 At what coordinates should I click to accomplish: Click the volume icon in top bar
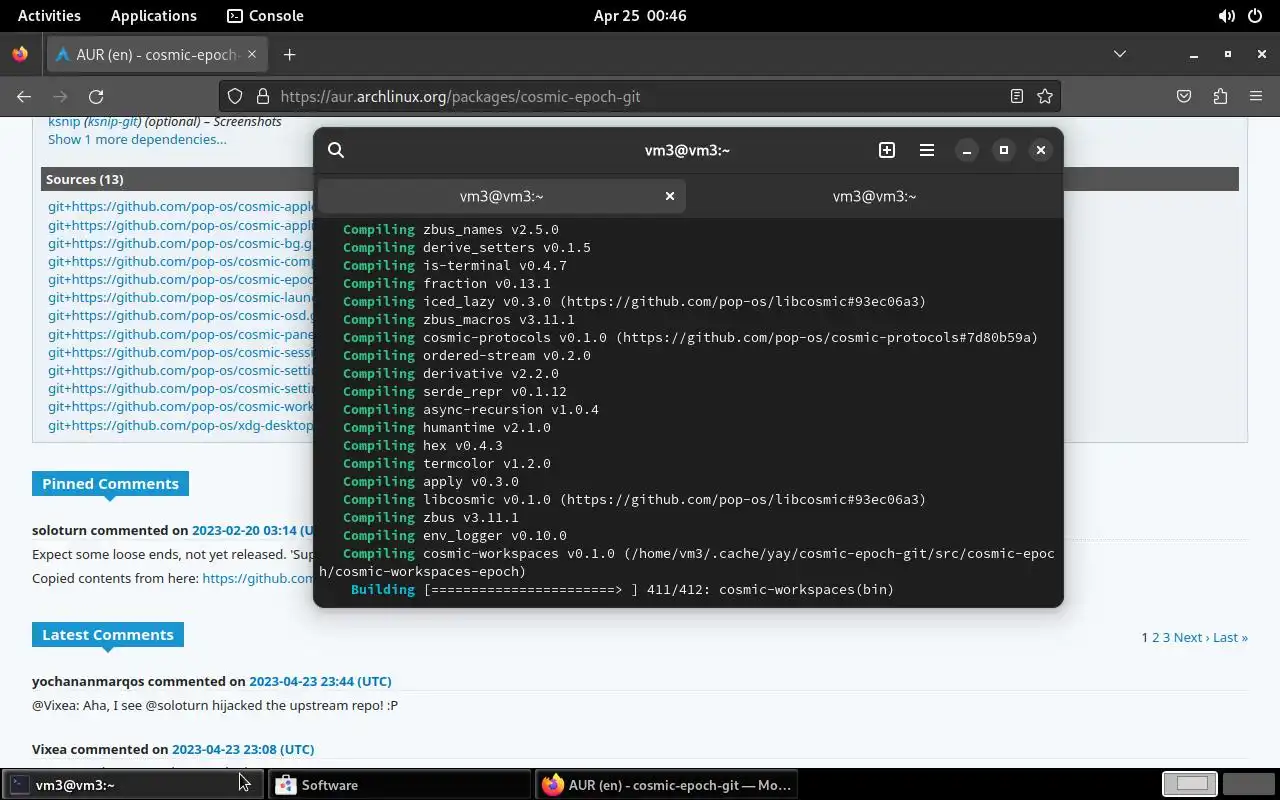pos(1226,16)
